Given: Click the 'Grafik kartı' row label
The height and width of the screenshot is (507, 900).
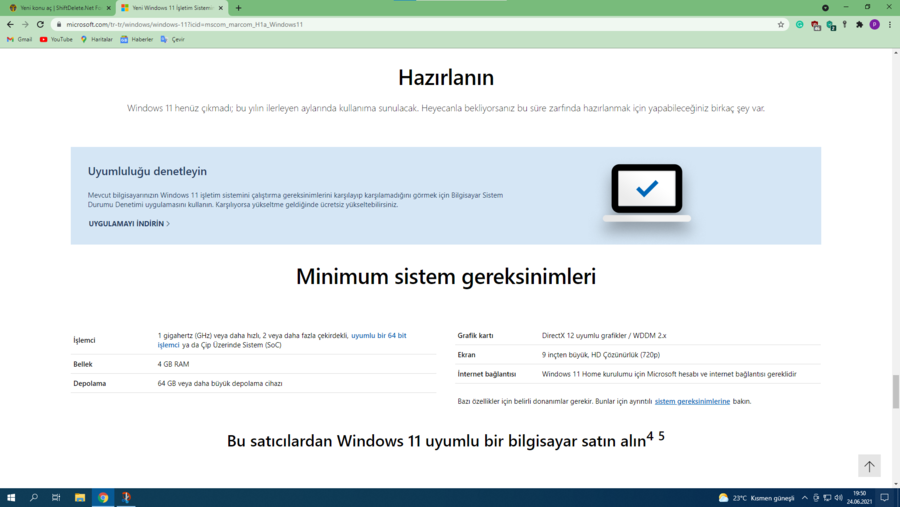Looking at the screenshot, I should (x=475, y=335).
